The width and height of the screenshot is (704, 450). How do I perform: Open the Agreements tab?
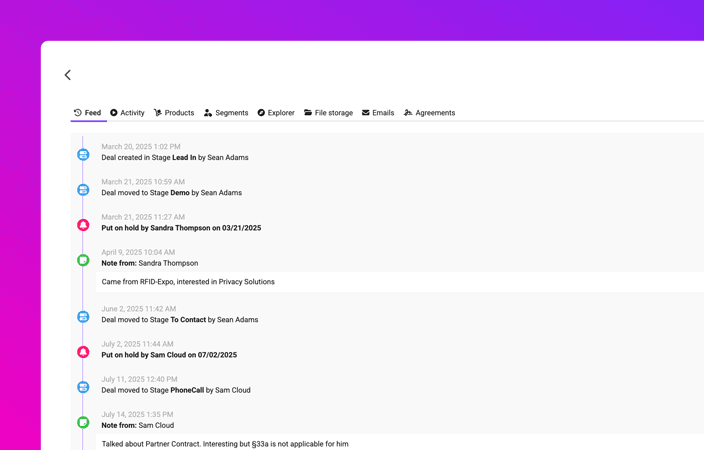(x=429, y=113)
